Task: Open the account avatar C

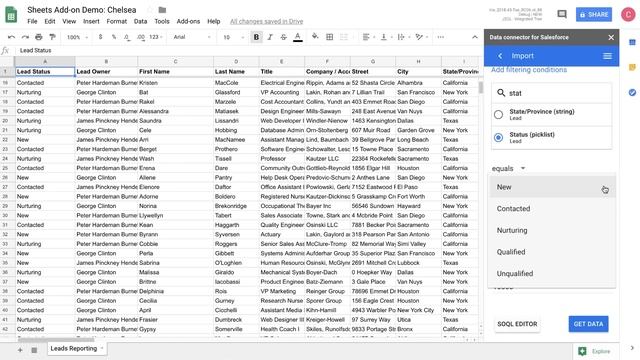Action: point(628,14)
